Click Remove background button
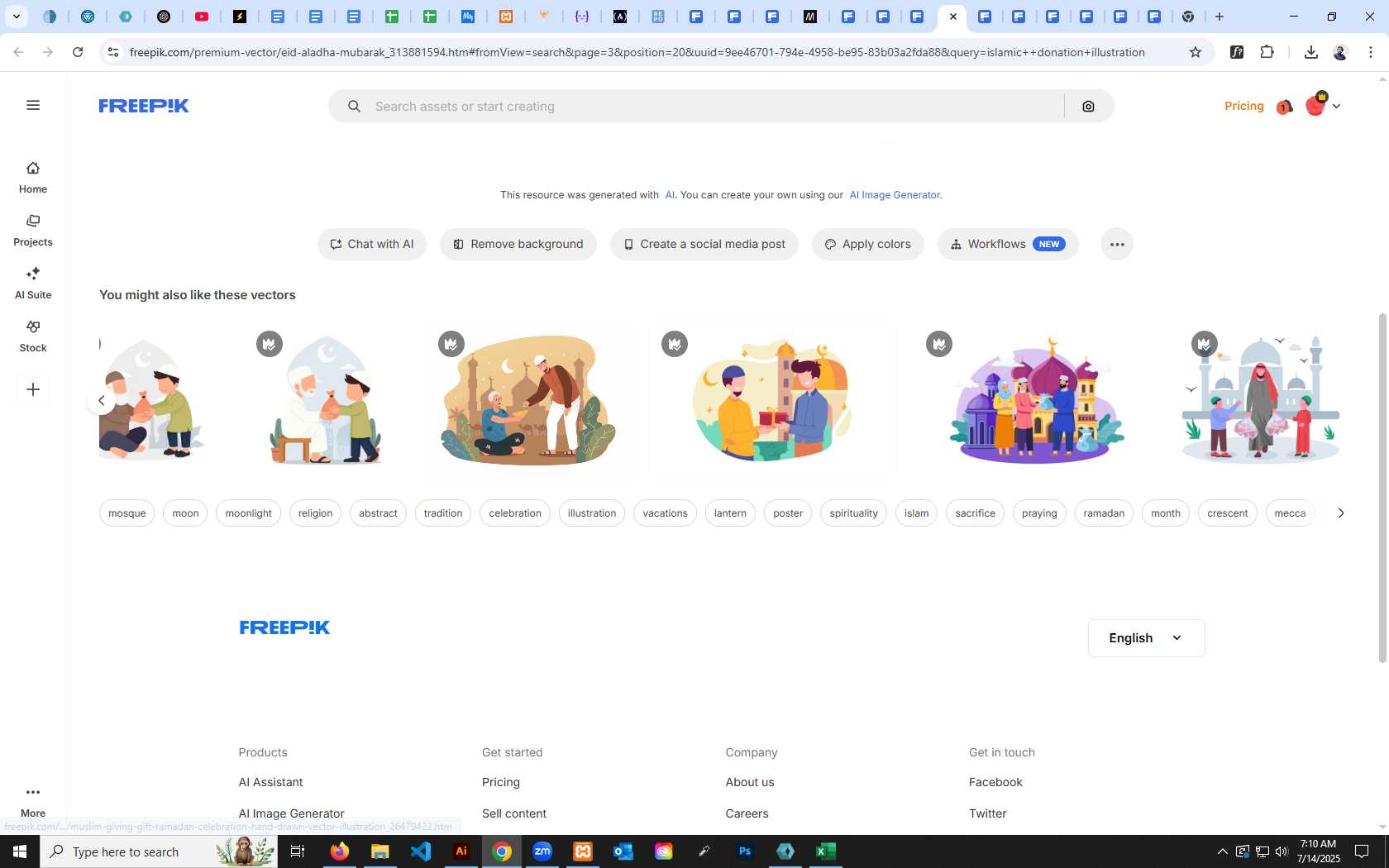 tap(518, 244)
